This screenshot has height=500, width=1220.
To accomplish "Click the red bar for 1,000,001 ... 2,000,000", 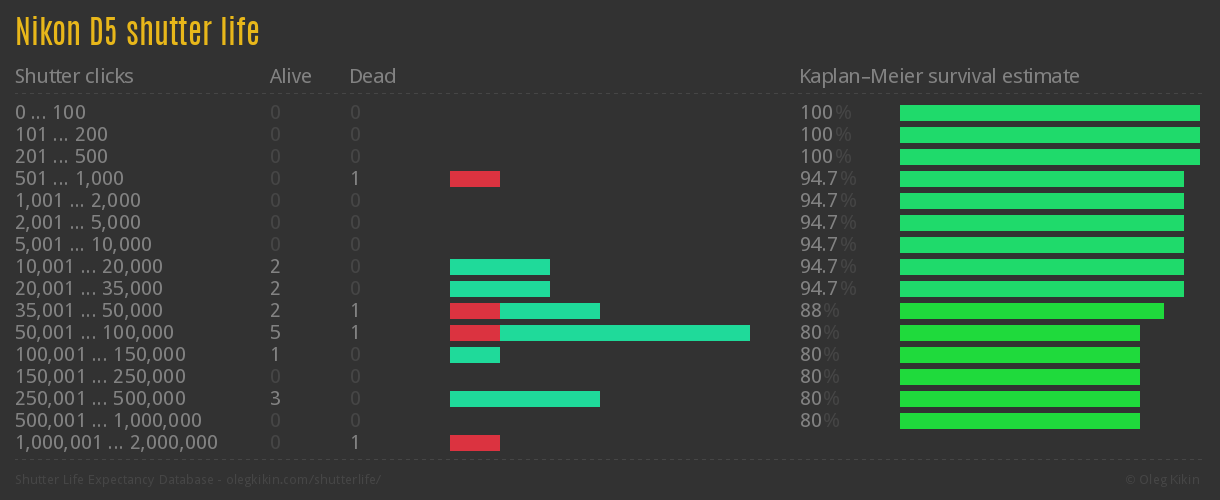I will [474, 443].
